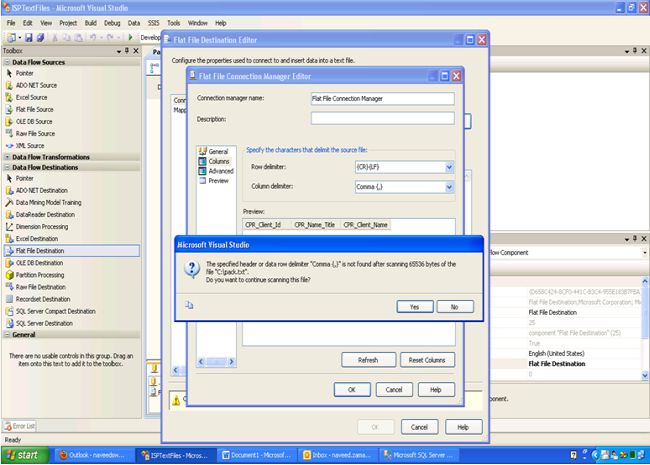Switch to Microsoft SQL Server taskbar item

tap(420, 455)
